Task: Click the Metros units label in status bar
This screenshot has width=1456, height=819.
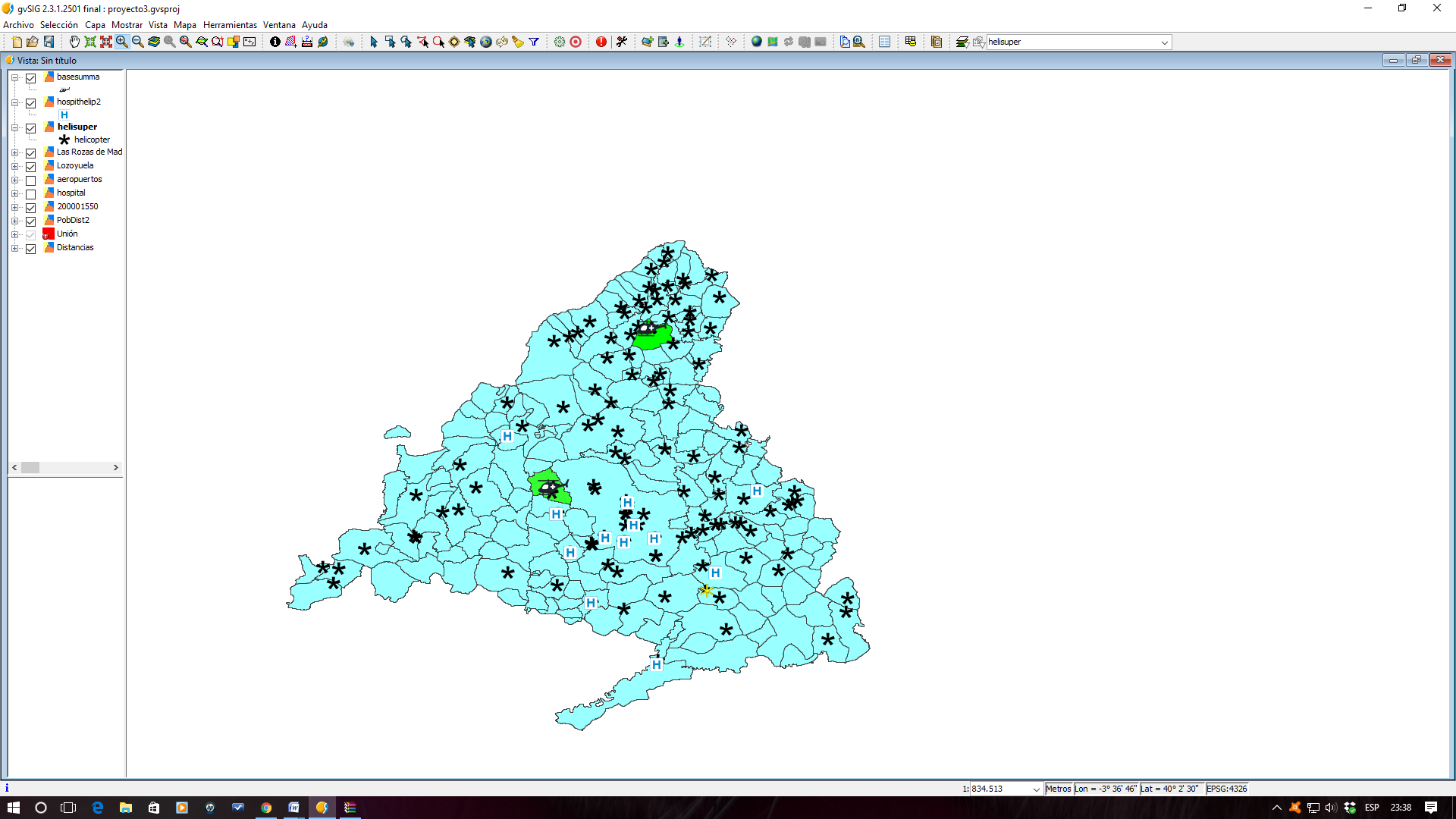Action: click(x=1059, y=789)
